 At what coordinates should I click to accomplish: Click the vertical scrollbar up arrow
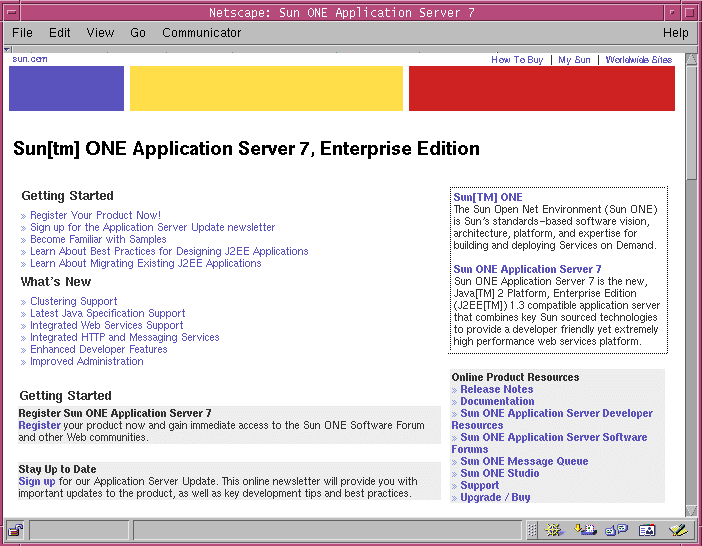[691, 59]
